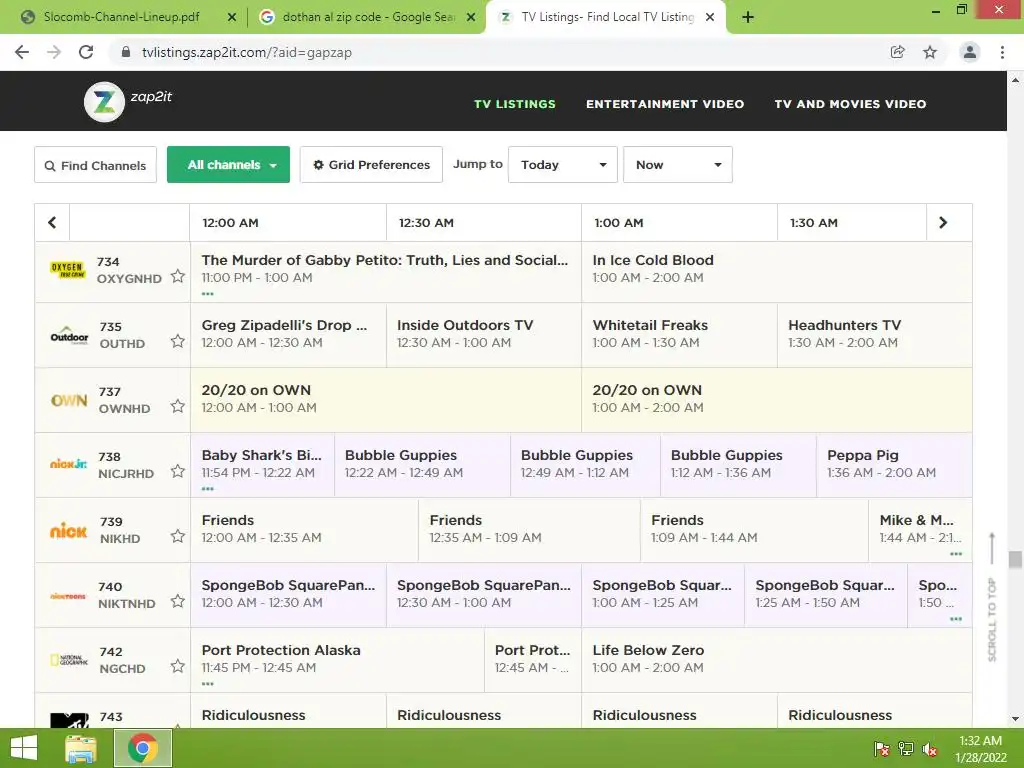Open the Oxygen channel logo

[x=67, y=270]
